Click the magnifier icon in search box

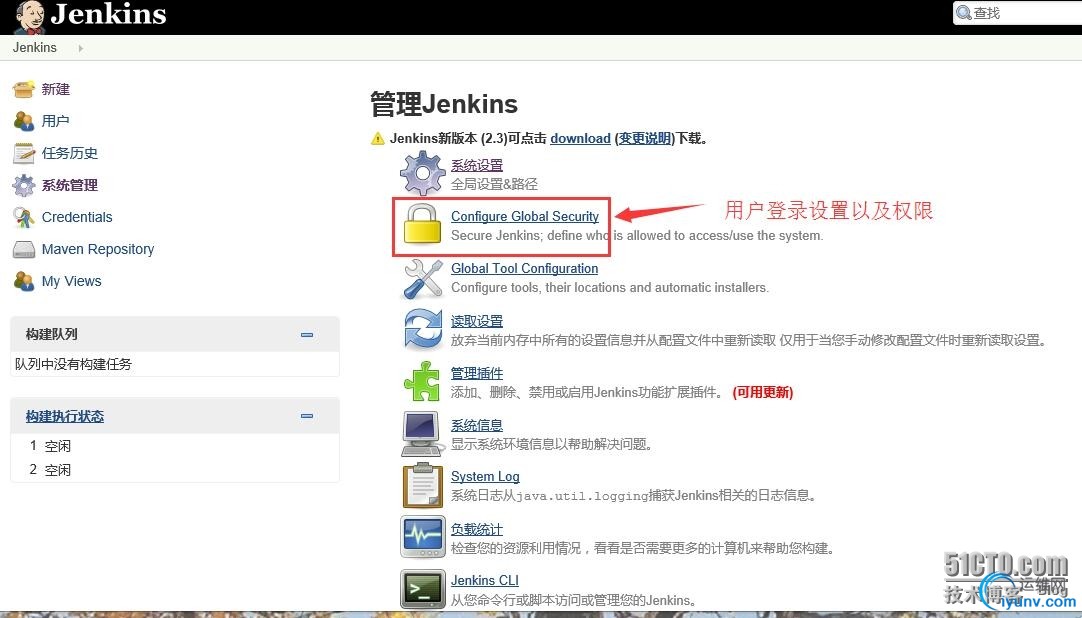(964, 13)
